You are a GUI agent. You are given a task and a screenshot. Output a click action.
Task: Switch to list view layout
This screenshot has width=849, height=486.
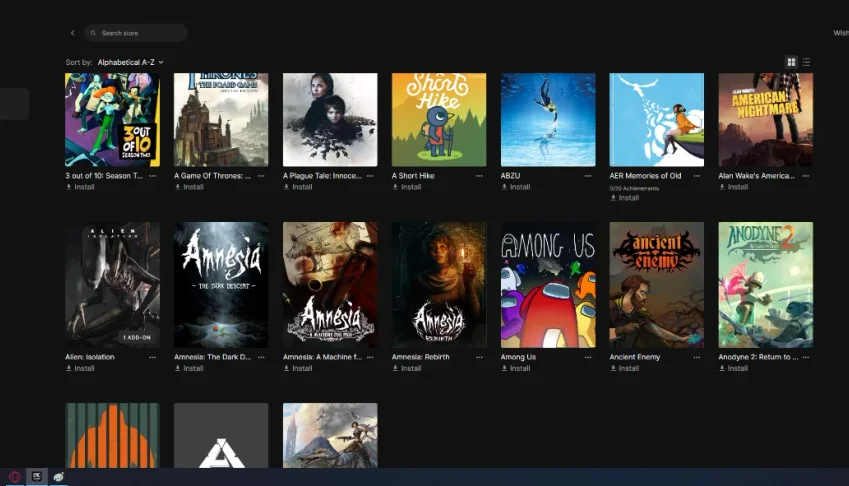[x=806, y=62]
